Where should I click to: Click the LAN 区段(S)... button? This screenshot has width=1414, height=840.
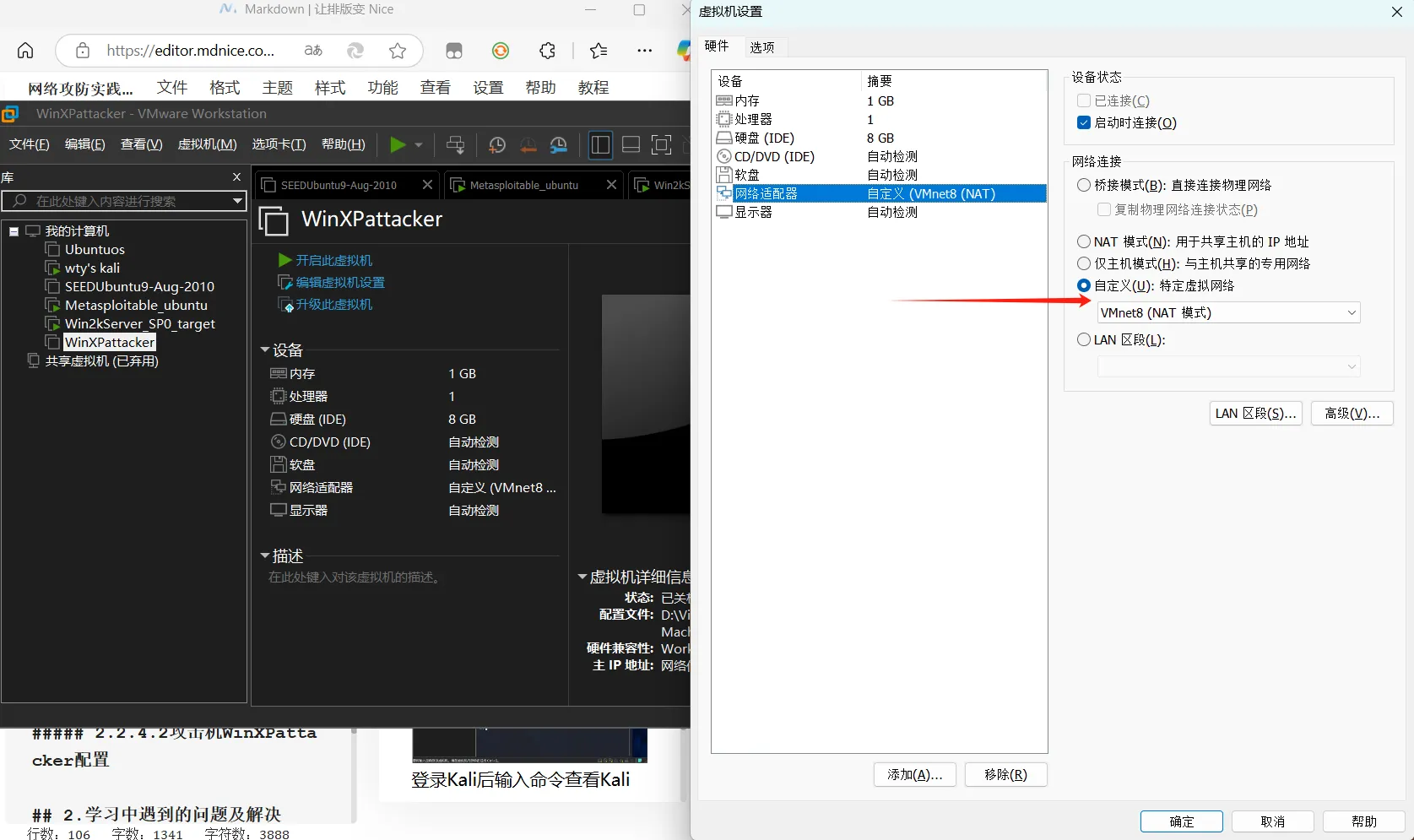[1256, 413]
